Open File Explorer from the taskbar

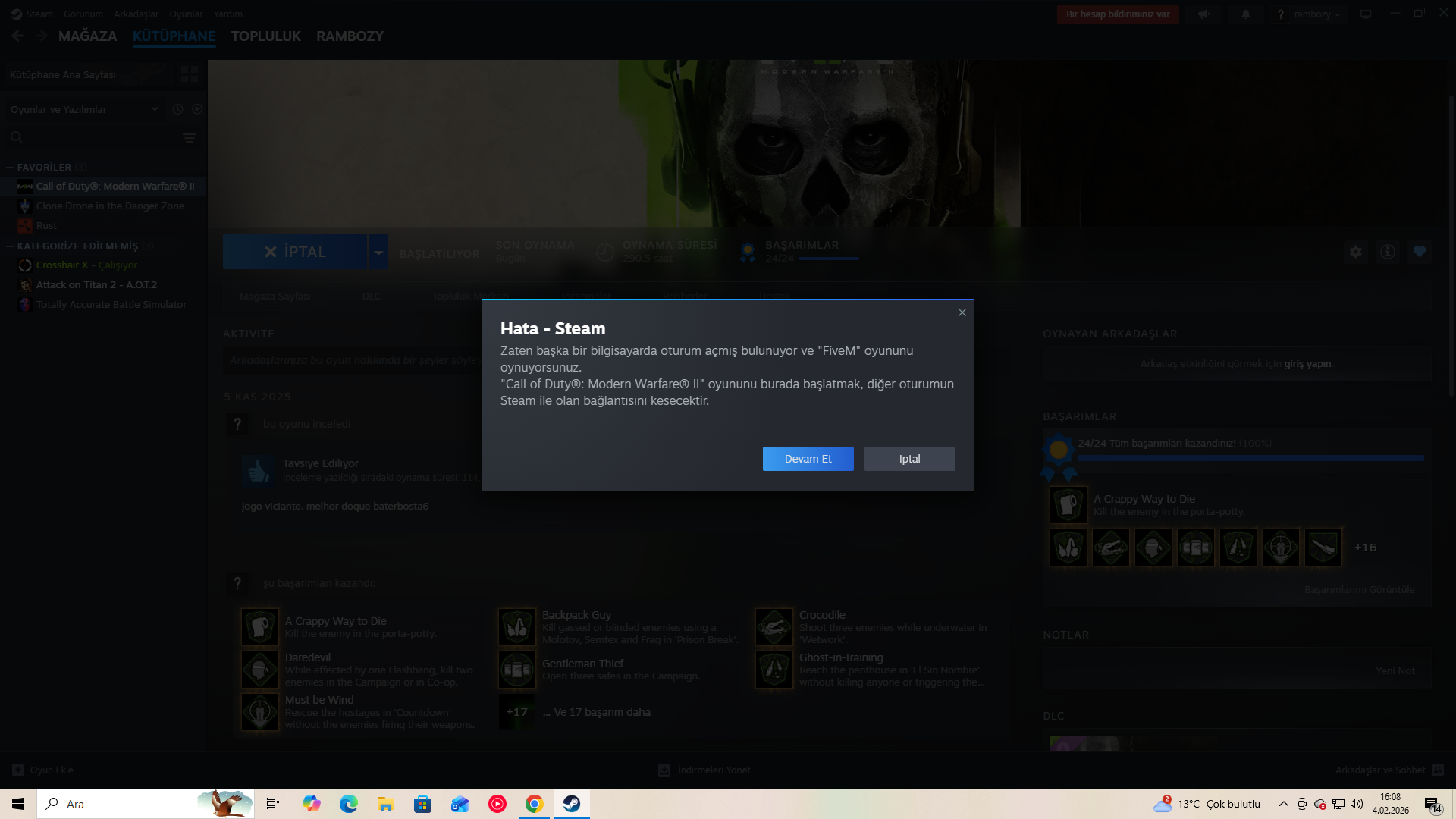click(386, 804)
